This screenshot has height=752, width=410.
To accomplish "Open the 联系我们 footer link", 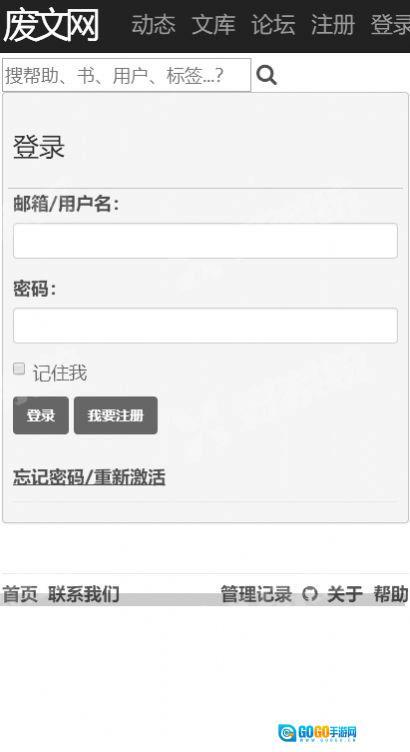I will (x=83, y=594).
